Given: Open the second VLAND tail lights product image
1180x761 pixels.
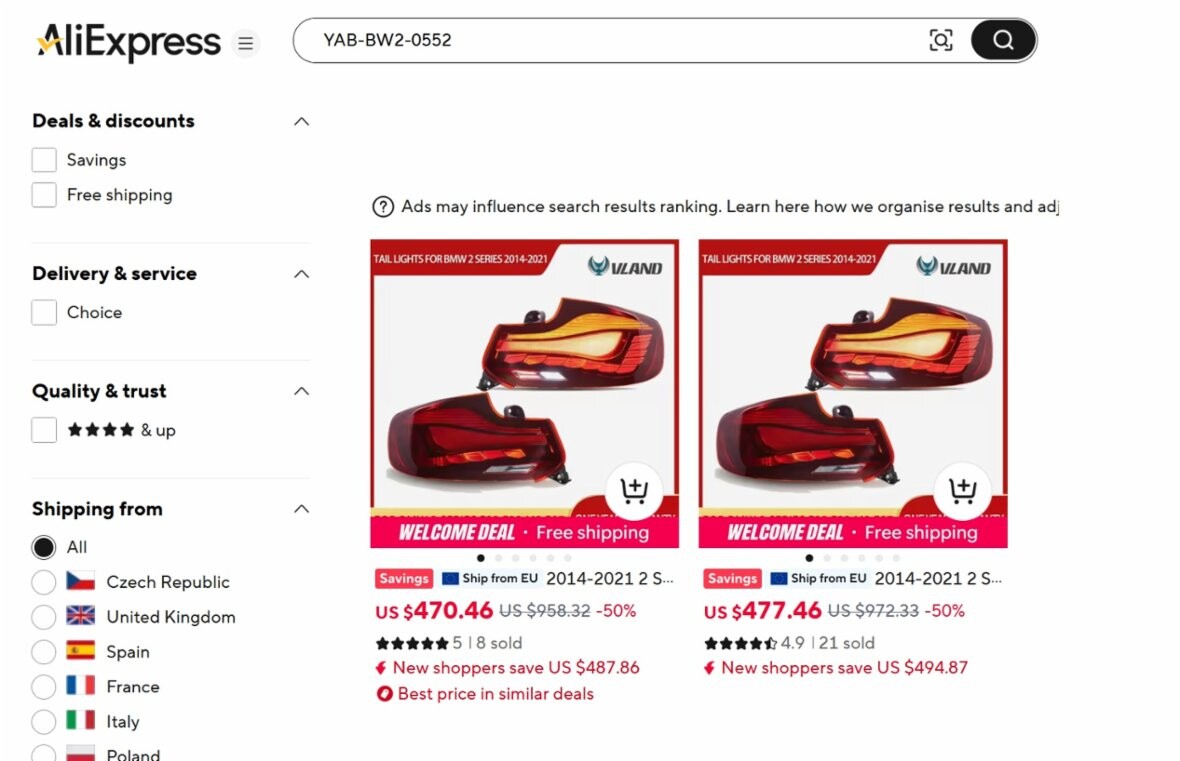Looking at the screenshot, I should (853, 393).
